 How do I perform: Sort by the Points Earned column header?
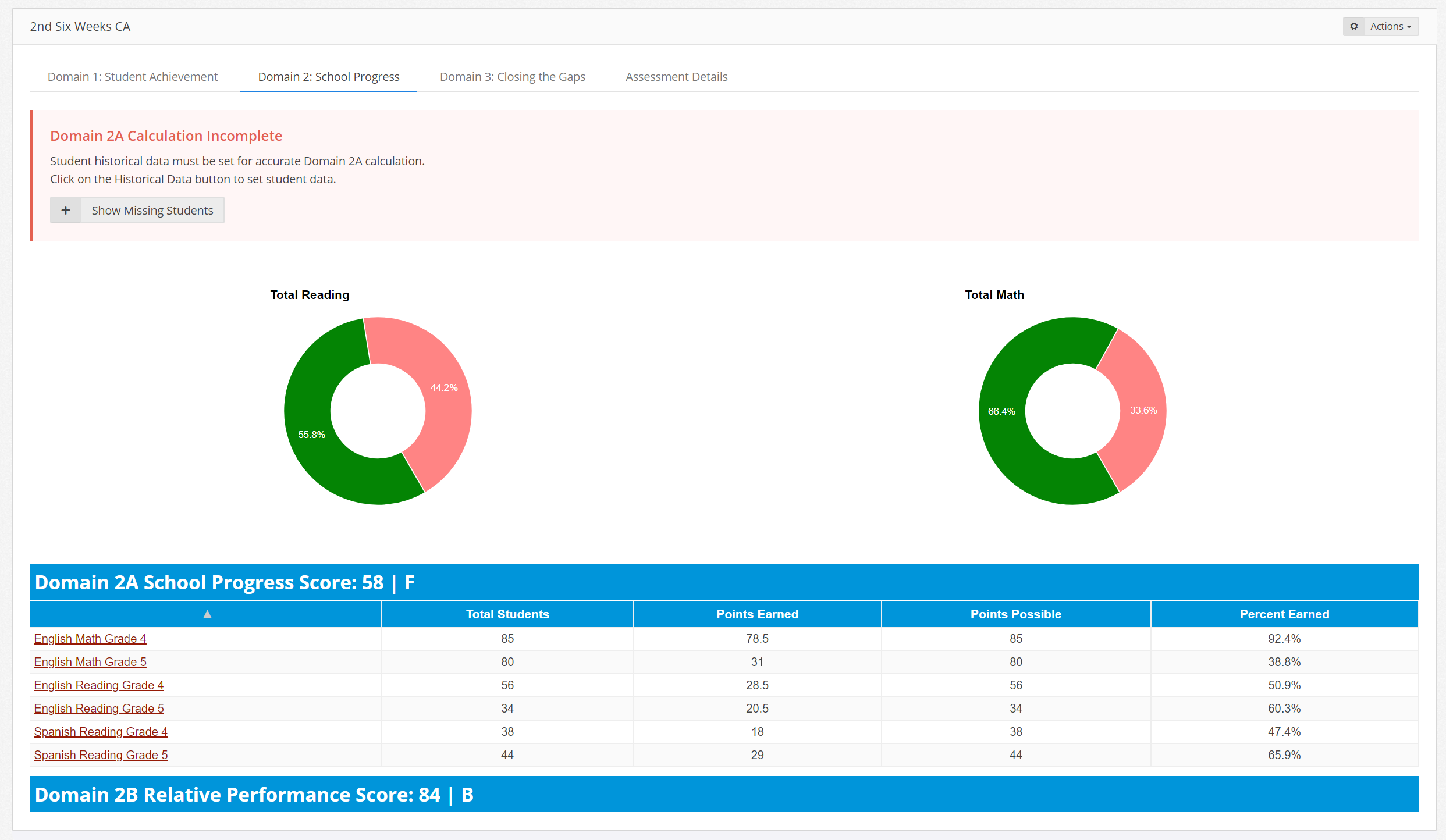(x=756, y=614)
